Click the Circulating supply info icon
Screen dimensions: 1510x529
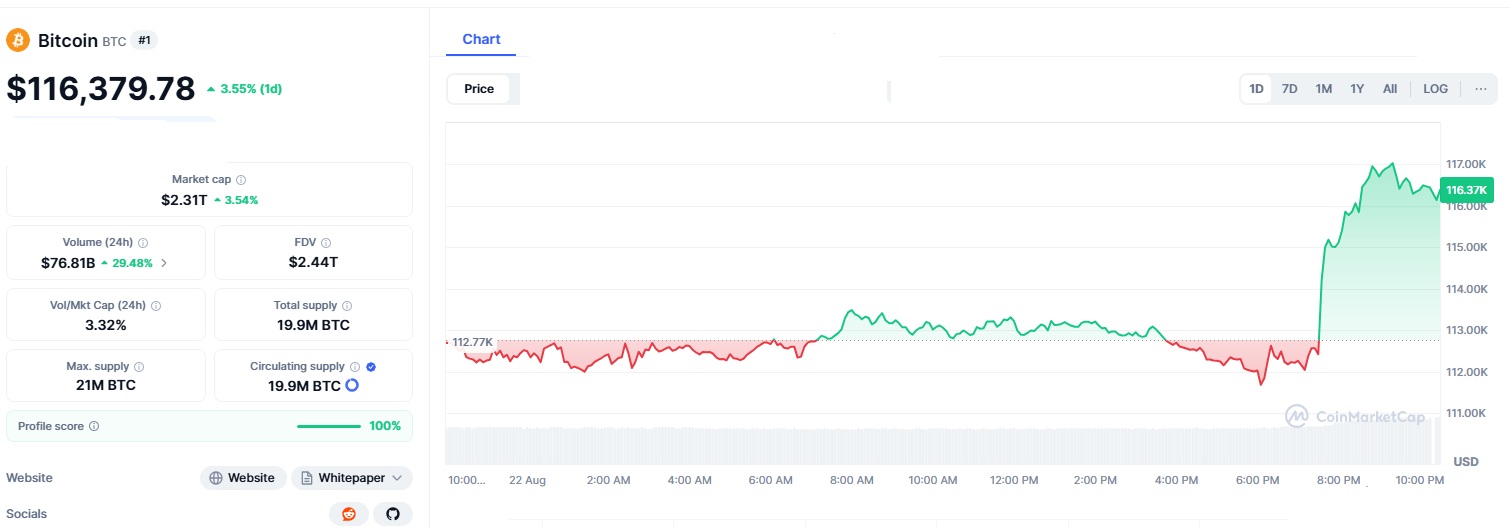(x=355, y=367)
